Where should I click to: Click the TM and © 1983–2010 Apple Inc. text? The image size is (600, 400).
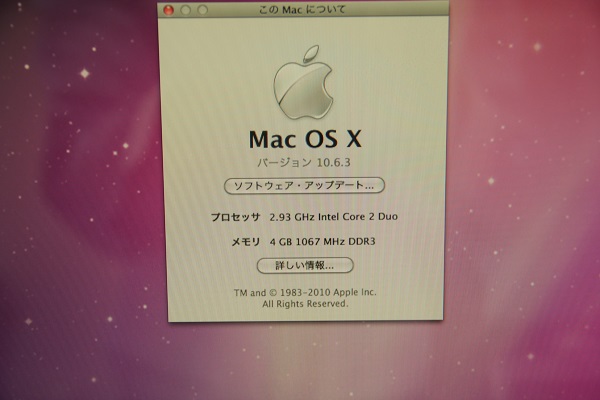tap(305, 292)
